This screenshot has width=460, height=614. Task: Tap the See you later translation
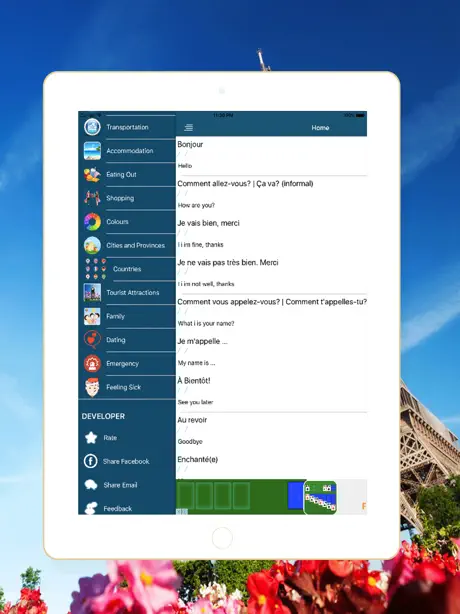(195, 402)
